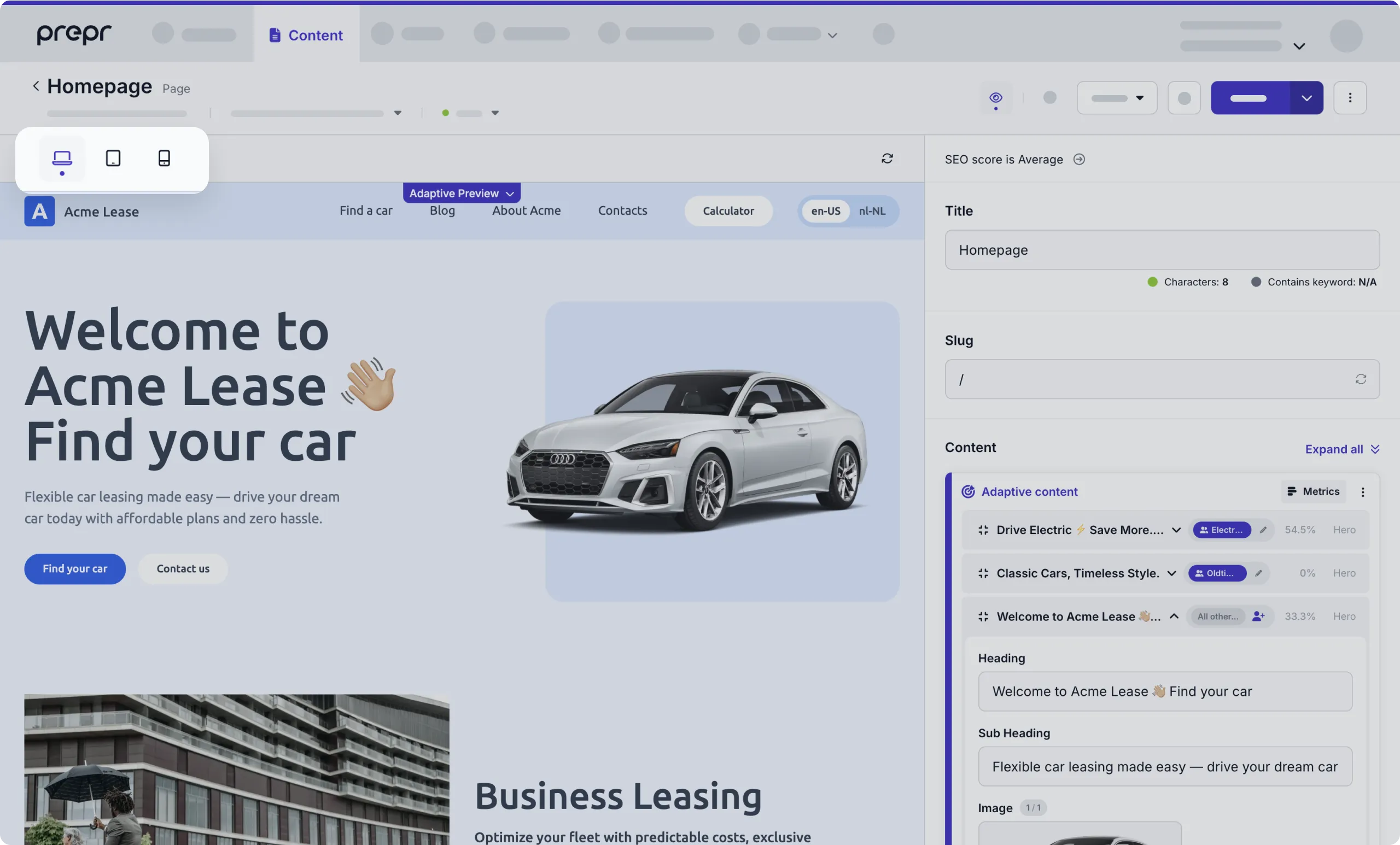This screenshot has width=1400, height=845.
Task: Click the Slug input field
Action: pos(1162,379)
